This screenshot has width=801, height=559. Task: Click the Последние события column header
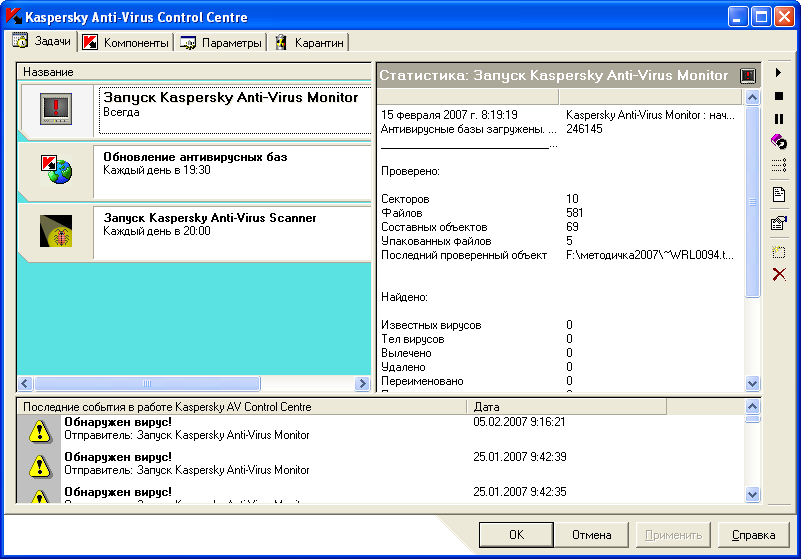click(x=242, y=407)
